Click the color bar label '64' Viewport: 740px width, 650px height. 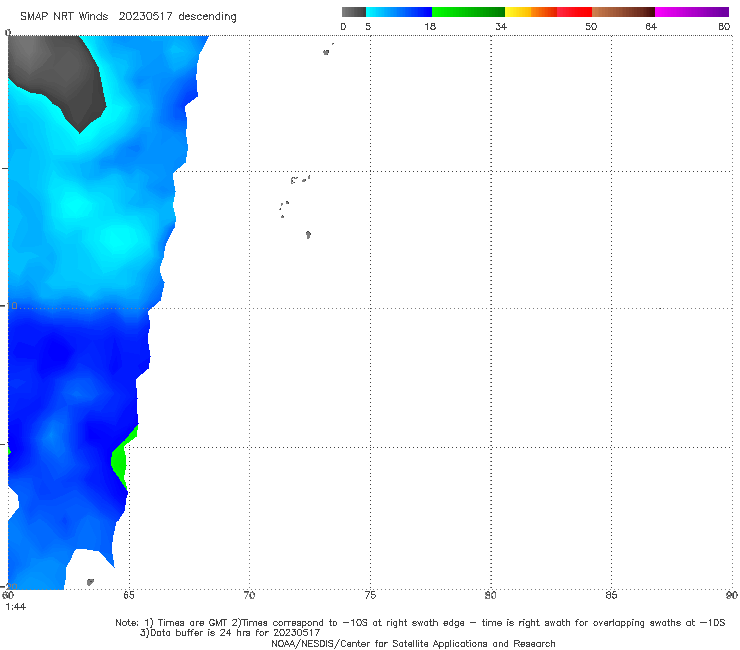coord(651,26)
